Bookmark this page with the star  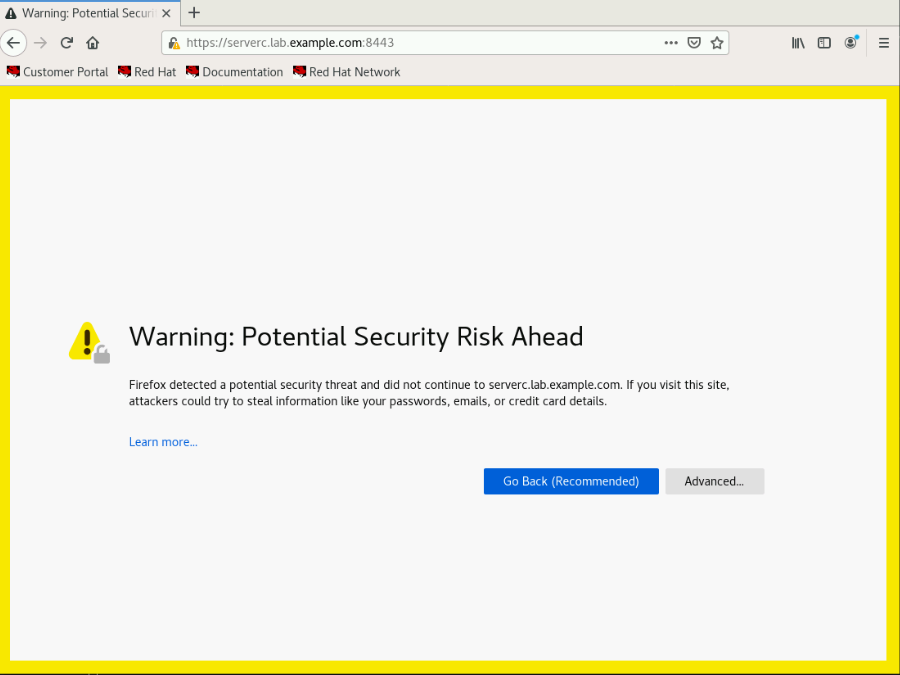click(717, 43)
